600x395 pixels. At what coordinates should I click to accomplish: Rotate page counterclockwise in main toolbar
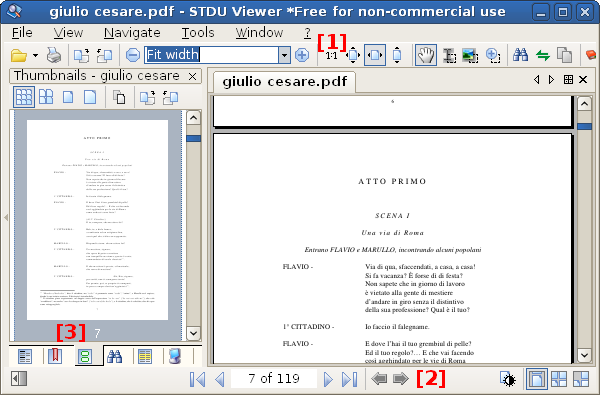point(104,55)
